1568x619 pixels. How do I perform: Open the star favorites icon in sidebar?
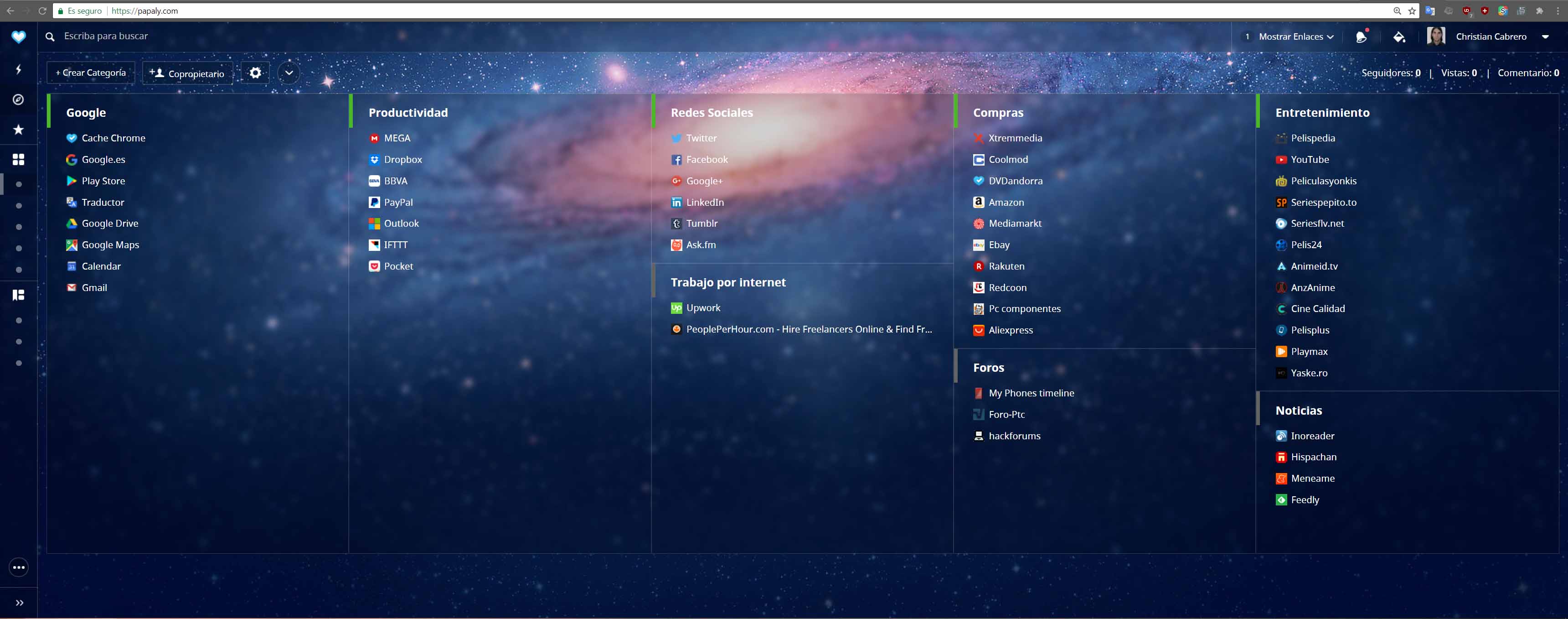pyautogui.click(x=18, y=129)
